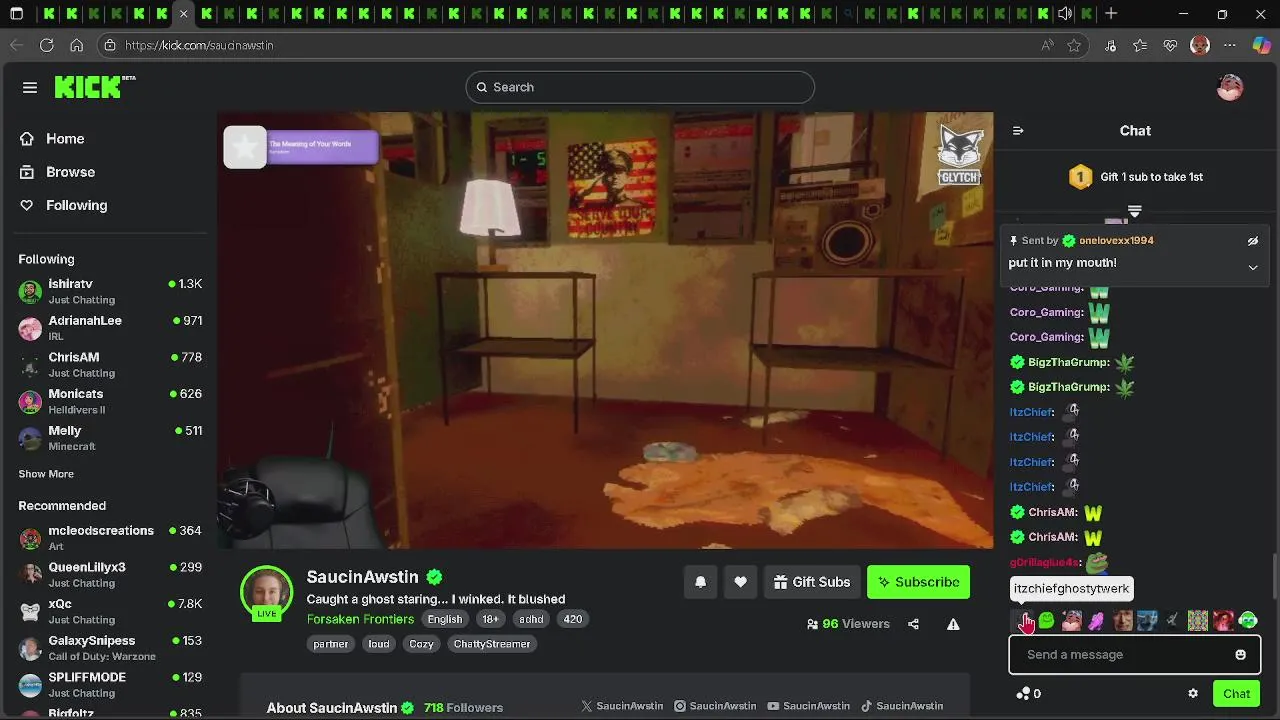The image size is (1280, 720).
Task: Open GalaxySnipess' Warzone stream
Action: coord(110,648)
